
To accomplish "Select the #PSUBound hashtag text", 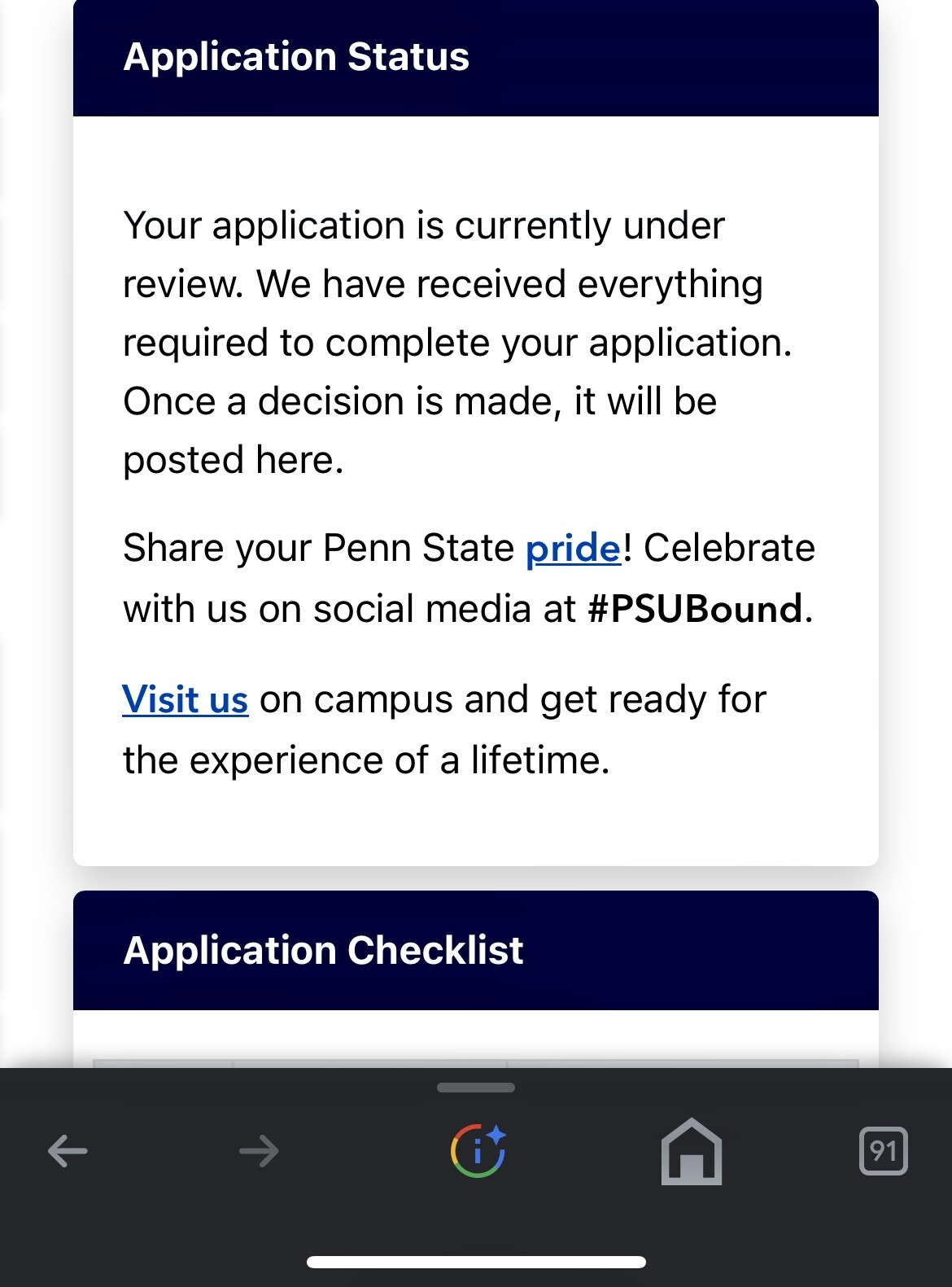I will click(695, 609).
